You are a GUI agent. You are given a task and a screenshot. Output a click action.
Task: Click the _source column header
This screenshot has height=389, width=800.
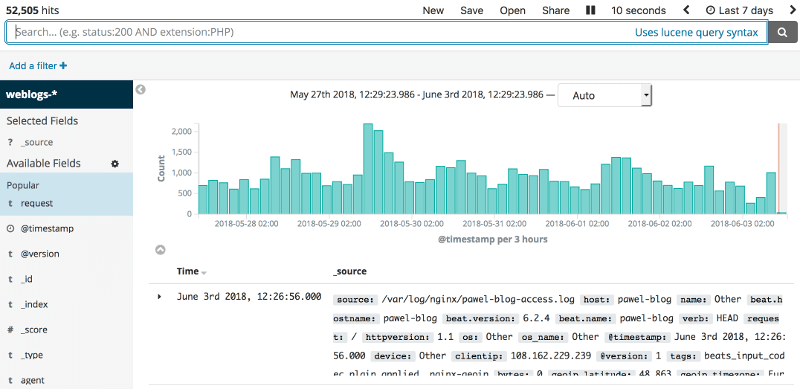click(349, 271)
